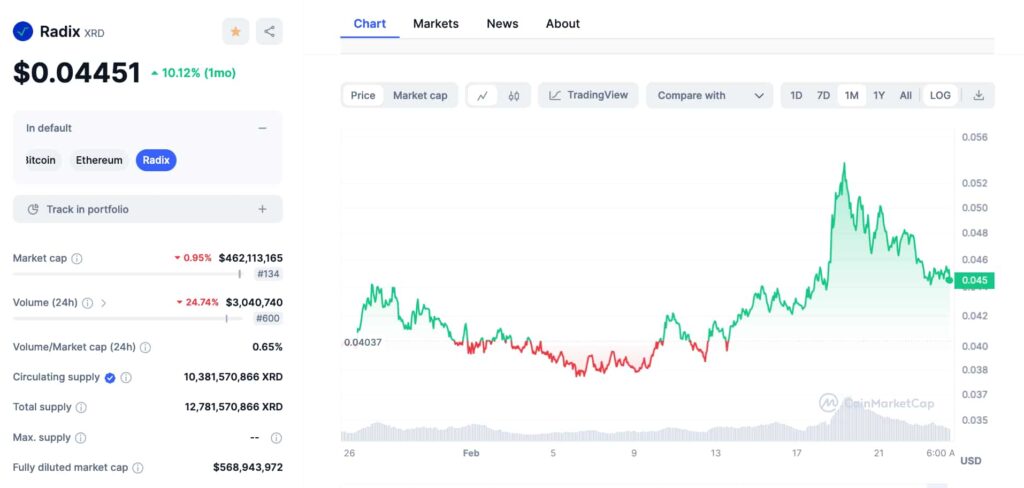Click the 0.04037 opening price label
Image resolution: width=1024 pixels, height=488 pixels.
[363, 342]
